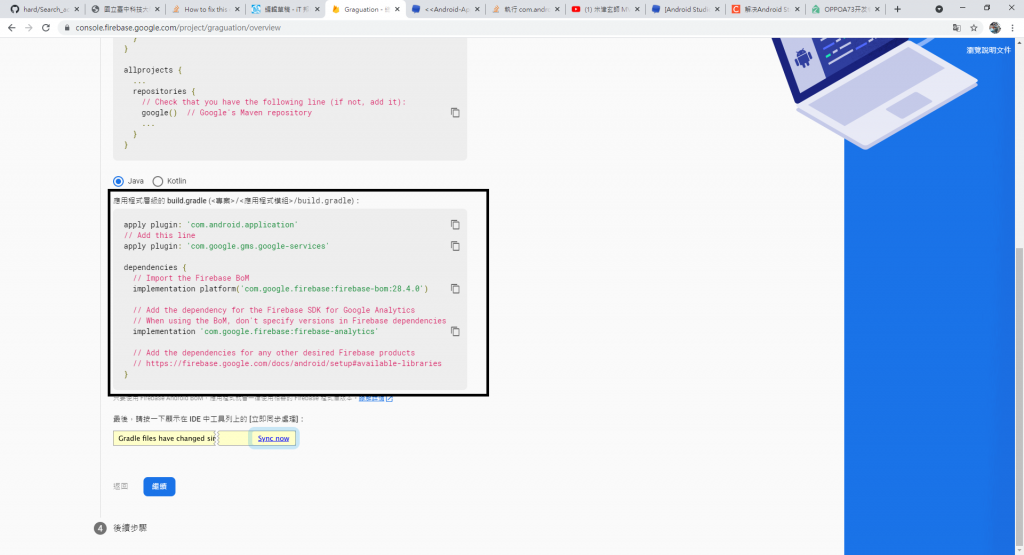This screenshot has height=555, width=1024.
Task: Copy the firebase-analytics implementation line
Action: 455,332
